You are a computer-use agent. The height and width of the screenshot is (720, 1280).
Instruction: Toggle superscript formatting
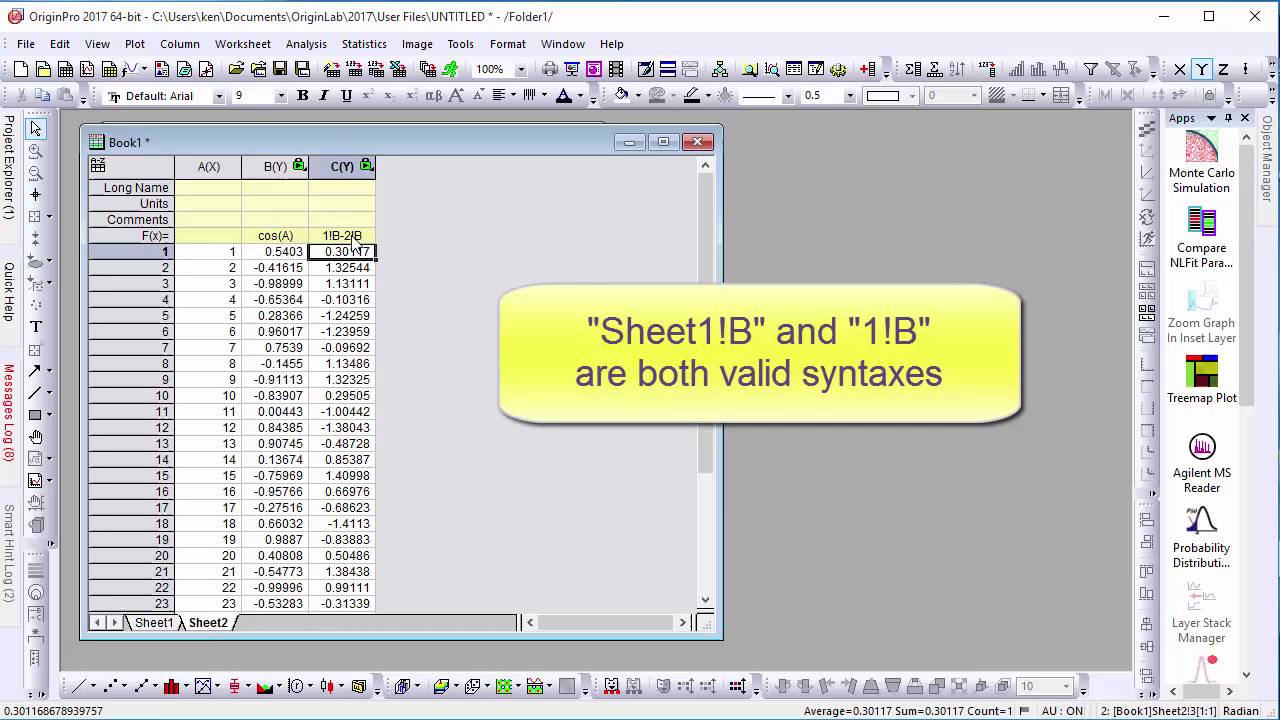[368, 96]
